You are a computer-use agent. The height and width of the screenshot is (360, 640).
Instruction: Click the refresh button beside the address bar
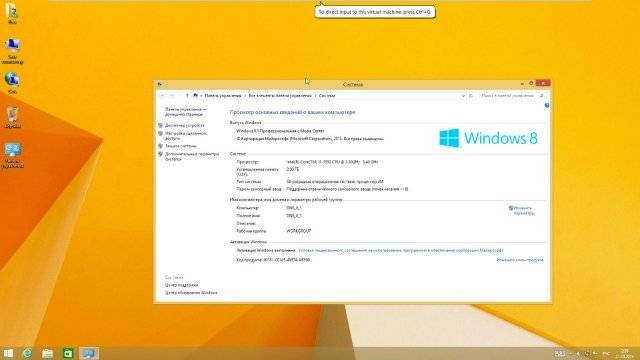tap(471, 96)
